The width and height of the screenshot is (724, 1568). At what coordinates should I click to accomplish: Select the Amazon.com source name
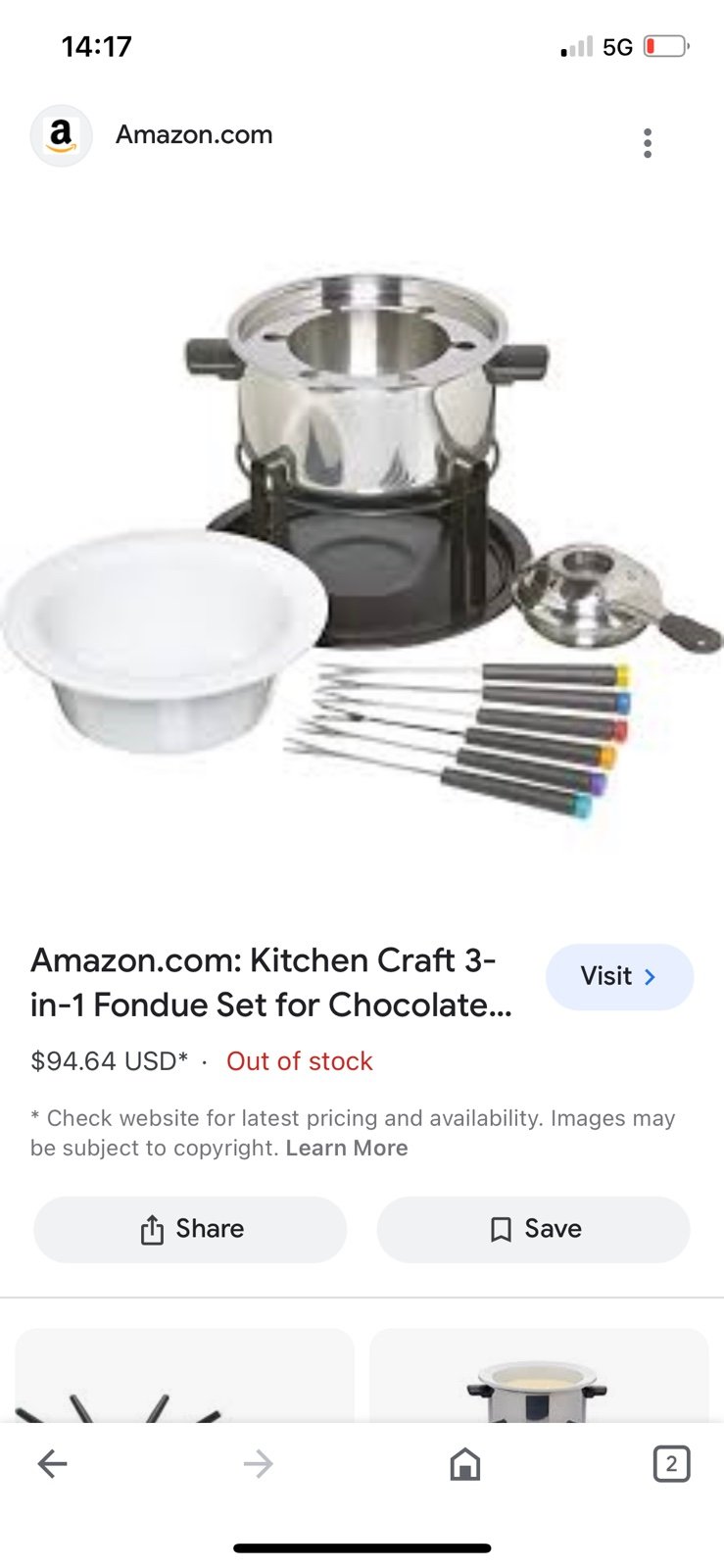[x=194, y=135]
